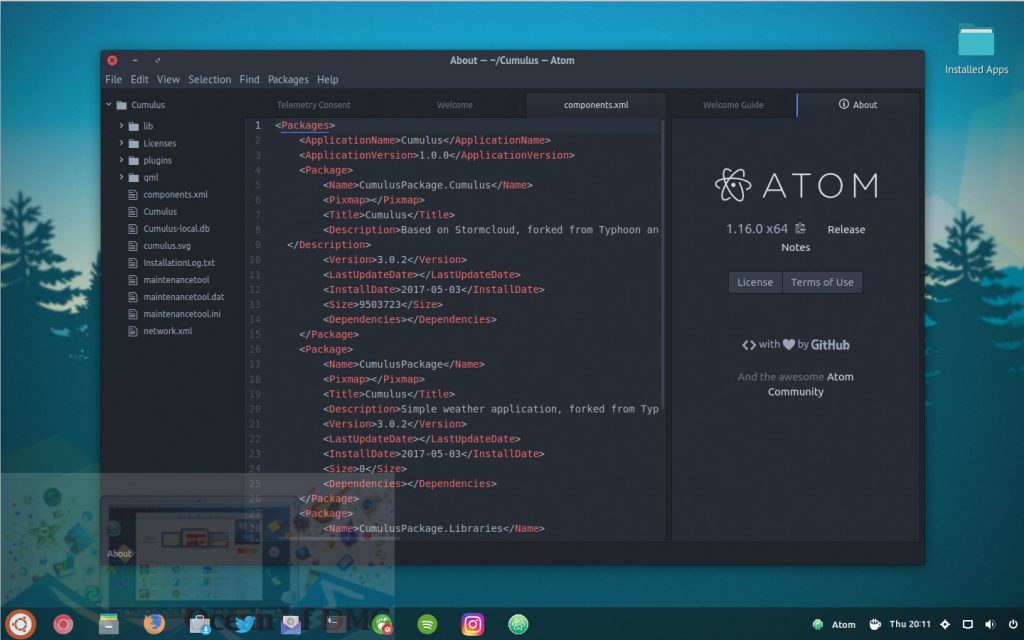Viewport: 1024px width, 640px height.
Task: Open the Packages menu
Action: tap(288, 79)
